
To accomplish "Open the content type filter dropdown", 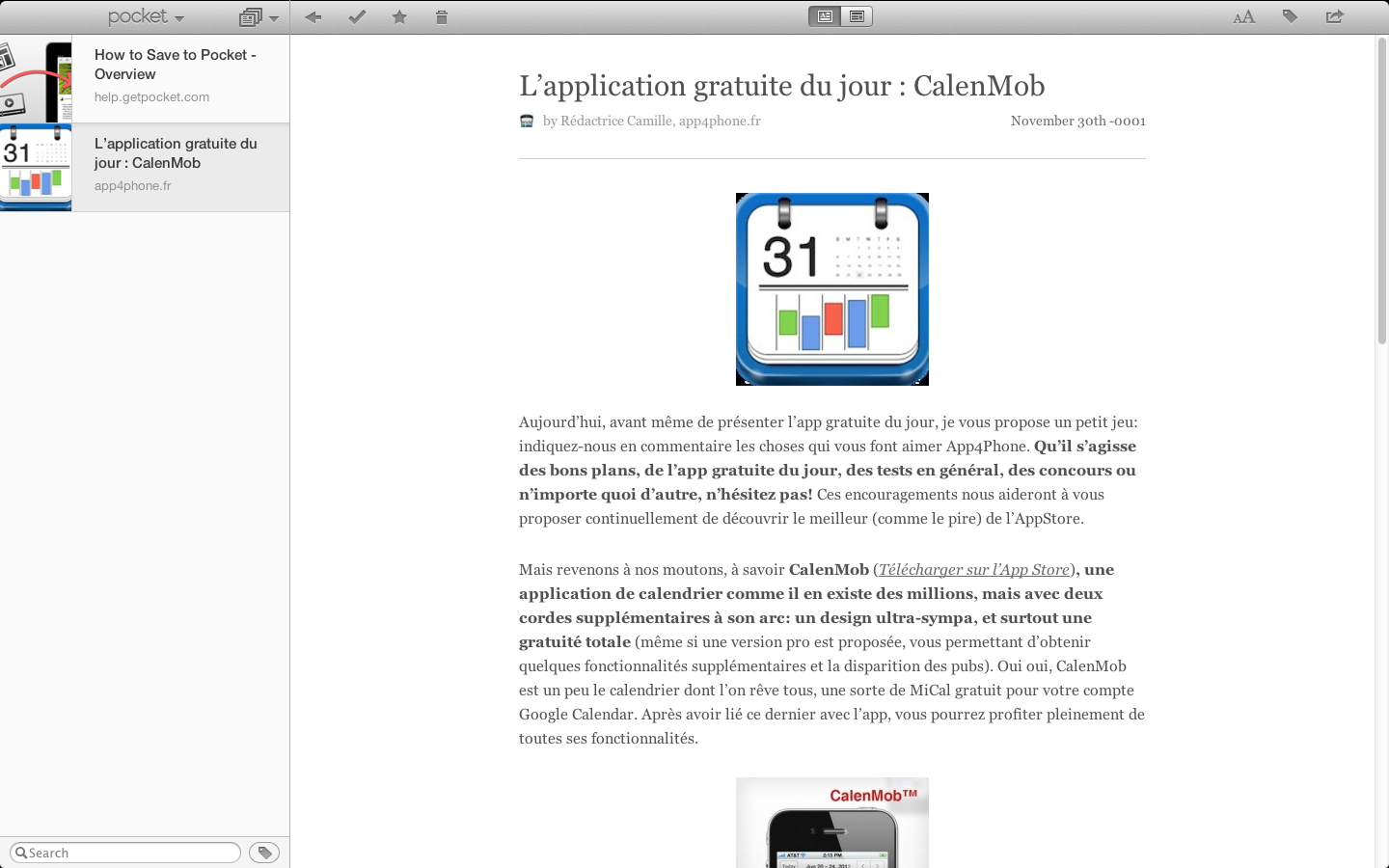I will tap(259, 17).
